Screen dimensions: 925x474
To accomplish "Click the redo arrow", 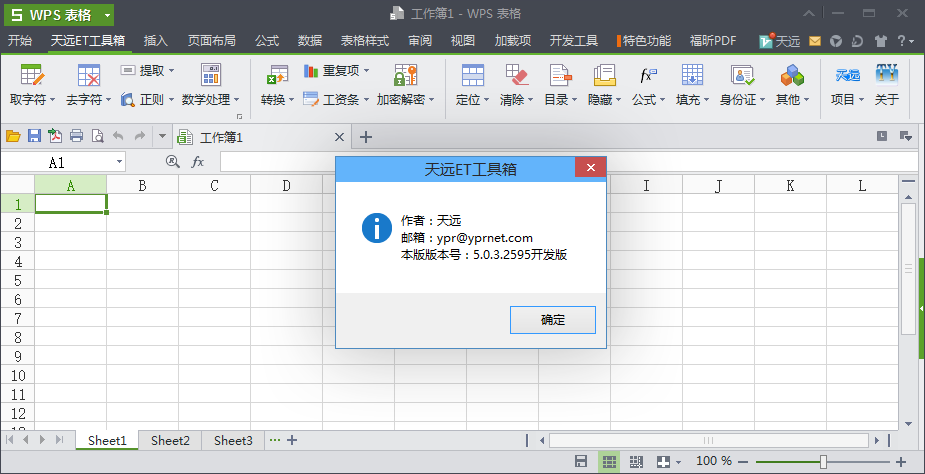I will point(140,136).
